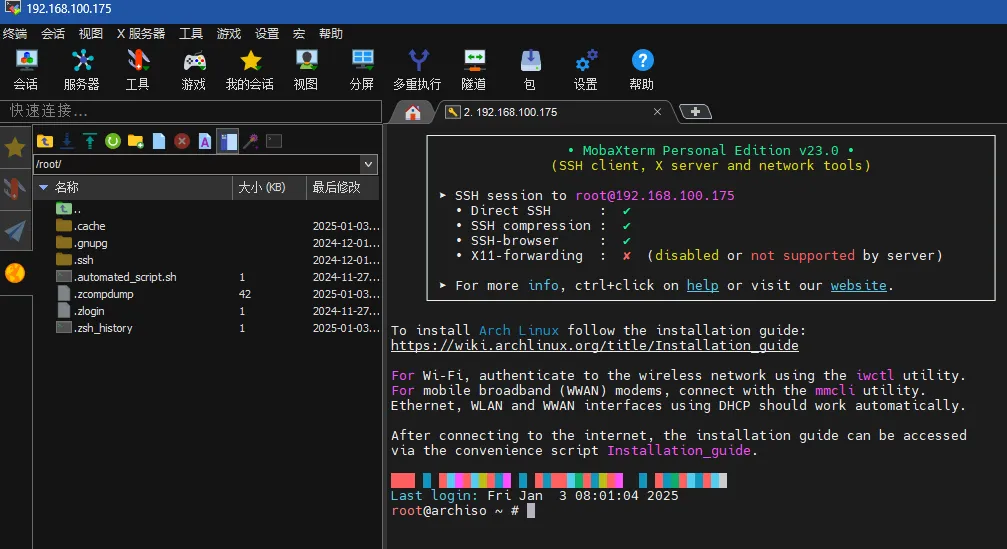Open the 会话 menu in menu bar
This screenshot has height=549, width=1007.
(x=53, y=33)
